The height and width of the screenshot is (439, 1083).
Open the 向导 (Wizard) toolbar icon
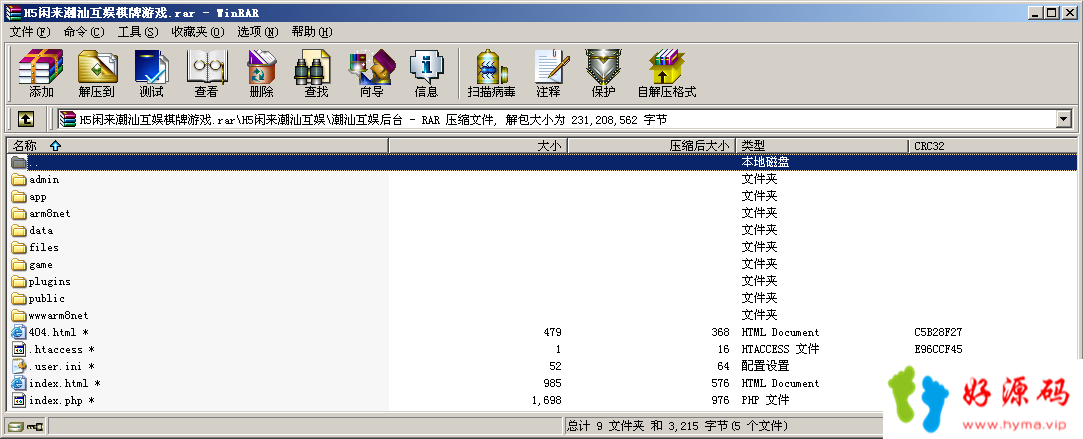[372, 74]
